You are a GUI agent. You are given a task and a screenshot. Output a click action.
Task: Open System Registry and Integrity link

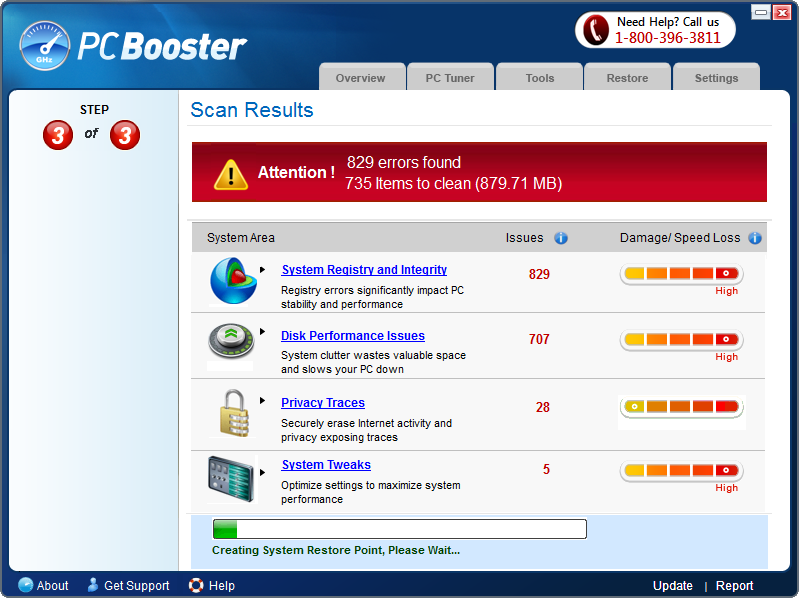pos(364,269)
